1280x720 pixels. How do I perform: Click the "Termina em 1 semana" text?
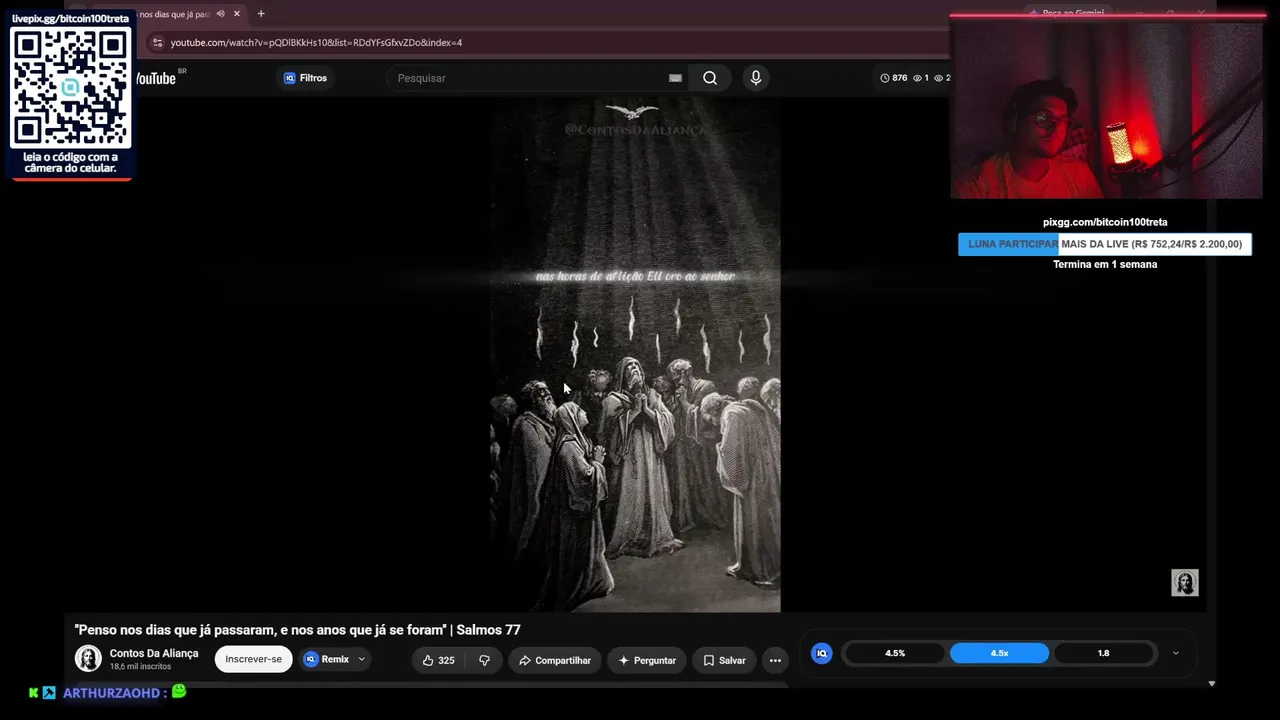pos(1105,264)
